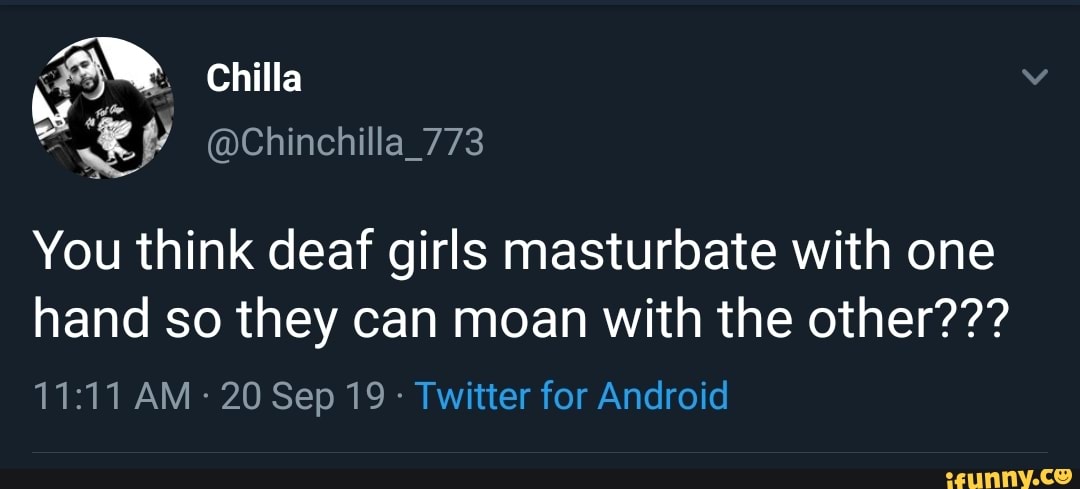1080x489 pixels.
Task: Click the @Chinchilla_773 handle
Action: click(x=344, y=144)
